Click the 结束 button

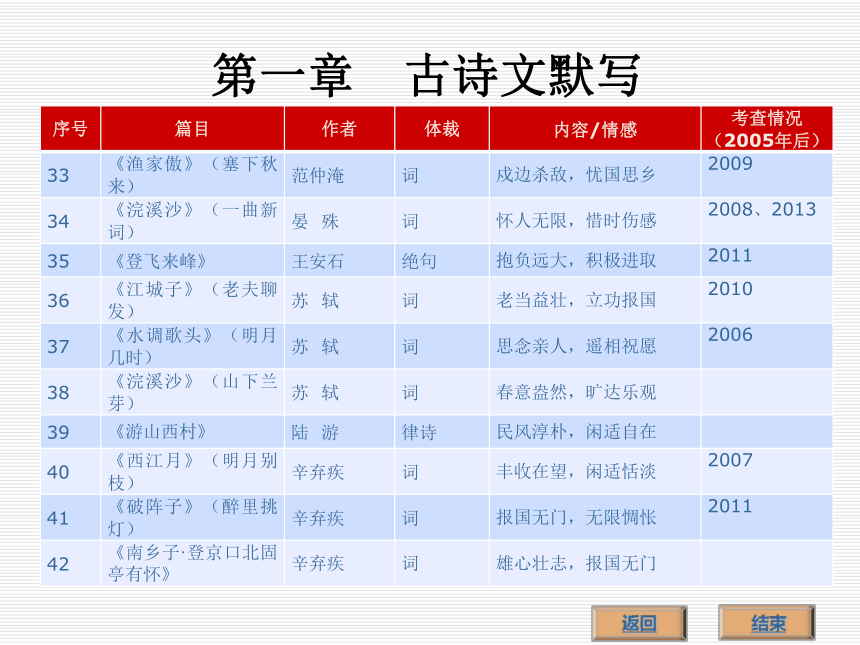tap(767, 623)
